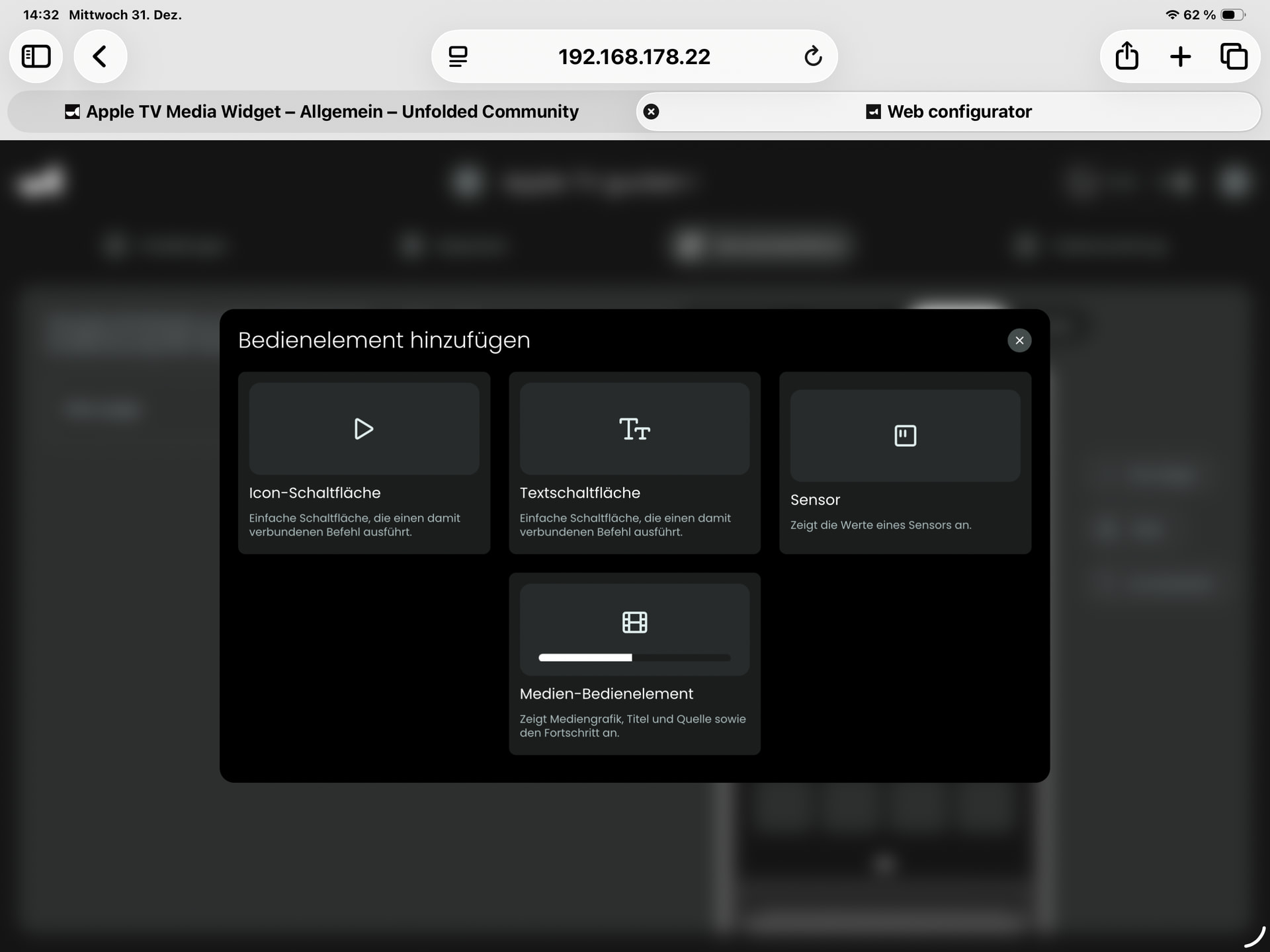Toggle the Safari sidebar
The width and height of the screenshot is (1270, 952).
[36, 56]
